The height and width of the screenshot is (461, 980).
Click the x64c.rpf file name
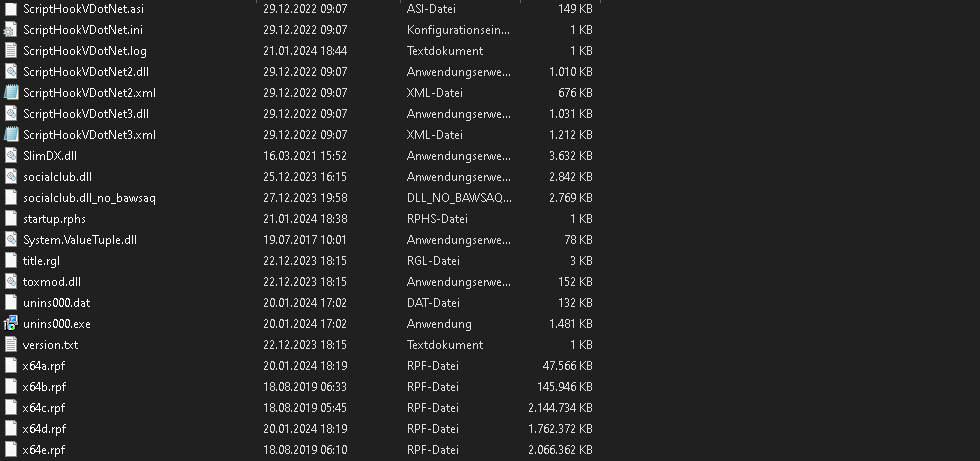point(44,407)
